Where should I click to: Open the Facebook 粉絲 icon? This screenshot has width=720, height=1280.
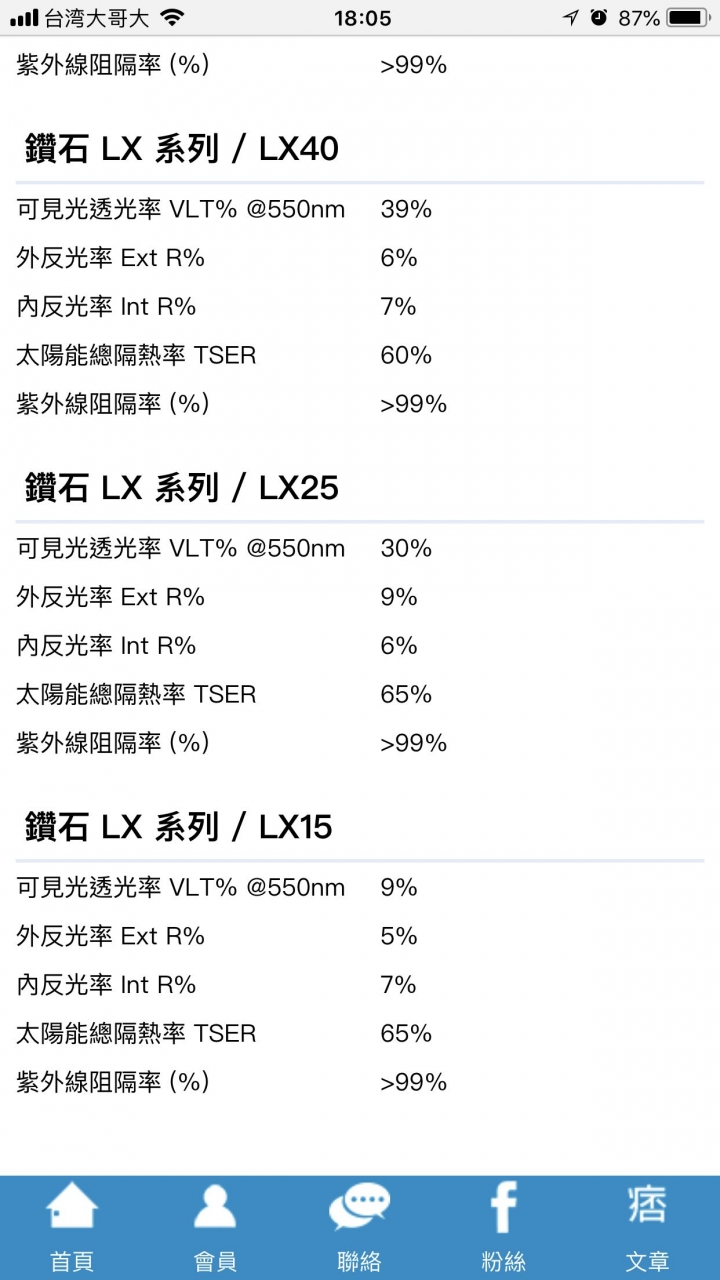click(503, 1206)
